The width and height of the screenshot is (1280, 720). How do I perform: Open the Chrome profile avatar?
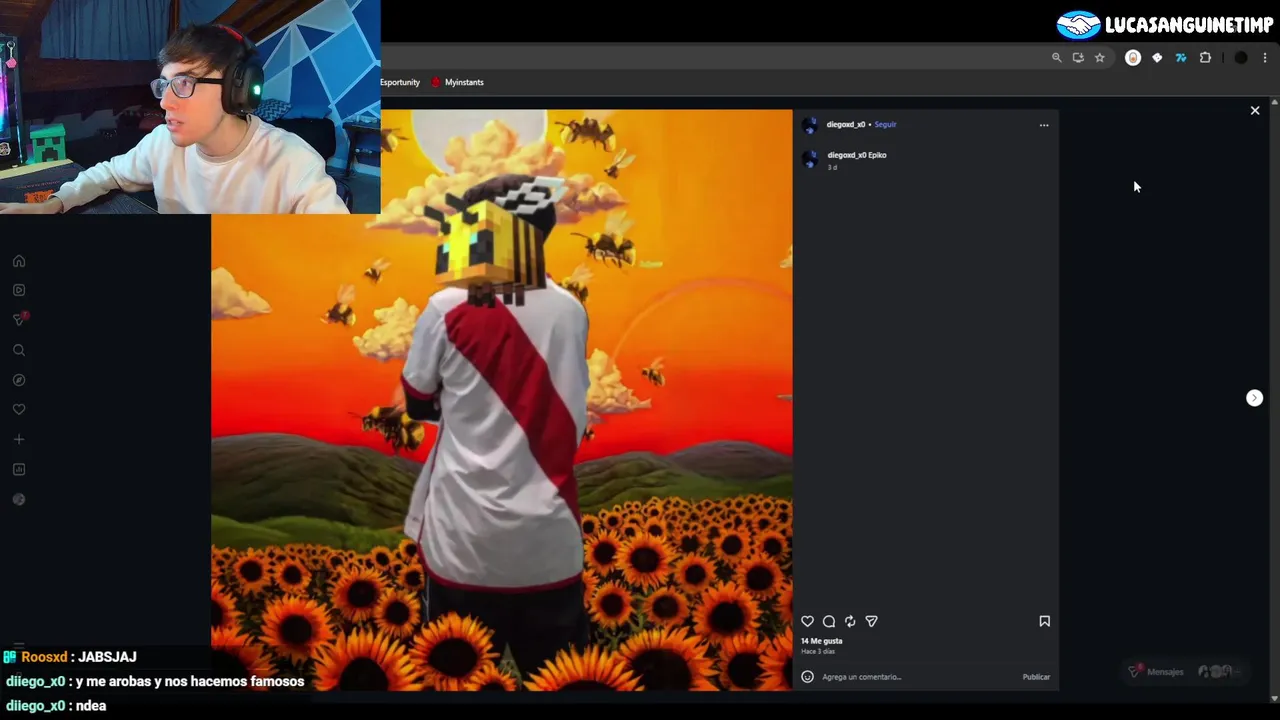tap(1241, 58)
